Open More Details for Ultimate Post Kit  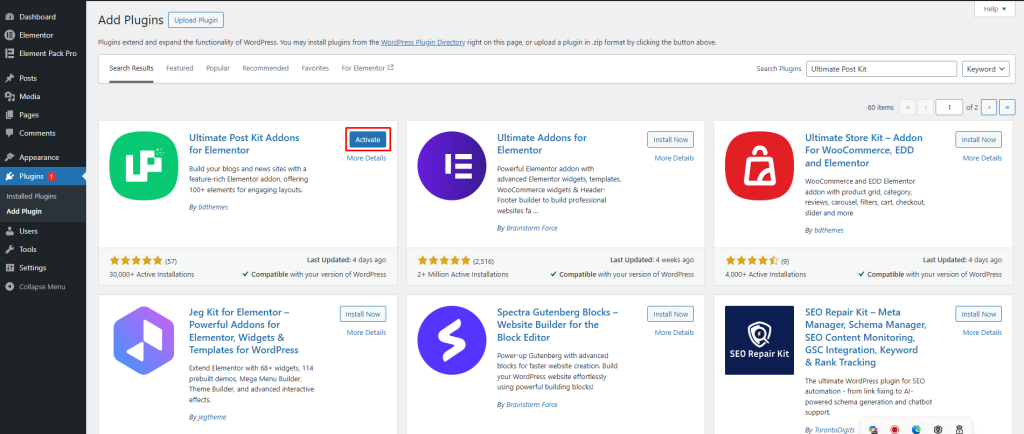366,158
